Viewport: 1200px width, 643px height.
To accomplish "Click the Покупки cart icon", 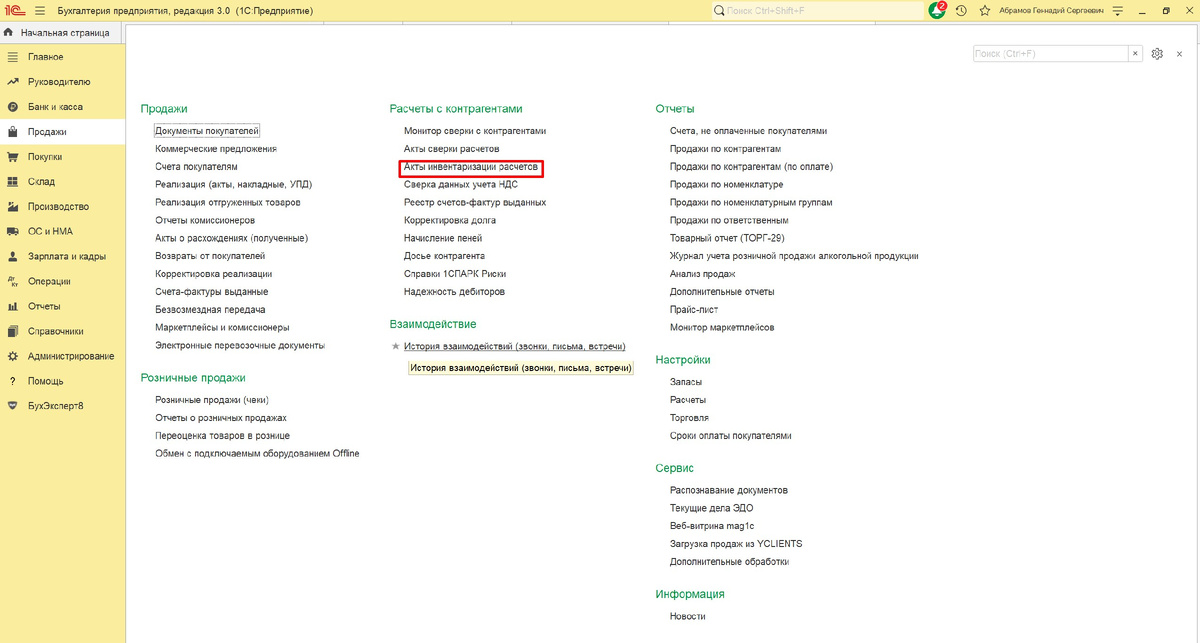I will pos(12,157).
